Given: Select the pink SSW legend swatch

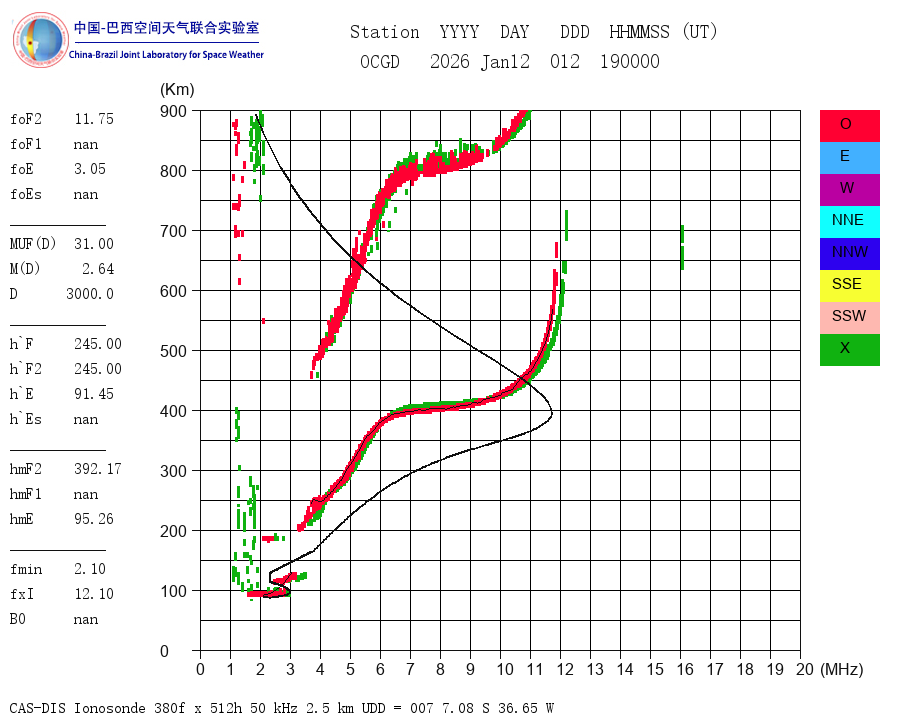Looking at the screenshot, I should pos(849,318).
